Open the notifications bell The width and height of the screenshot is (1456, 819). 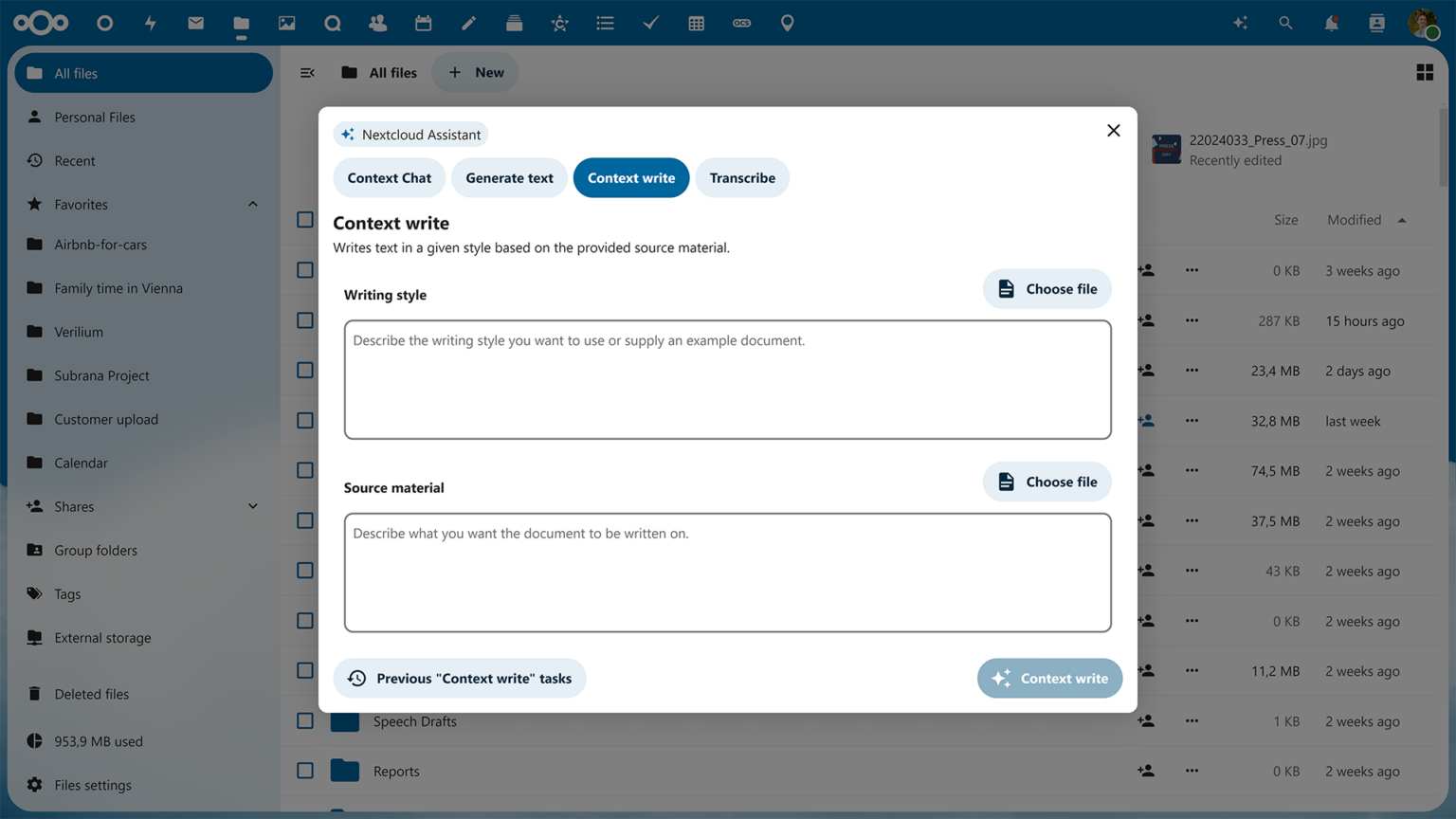click(1331, 23)
